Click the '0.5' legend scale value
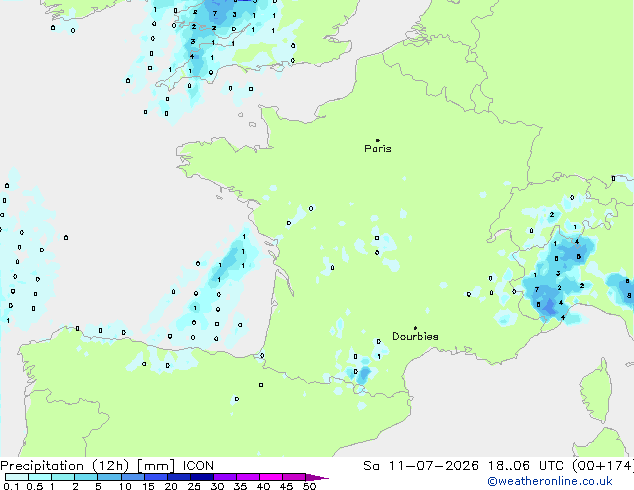 (35, 486)
